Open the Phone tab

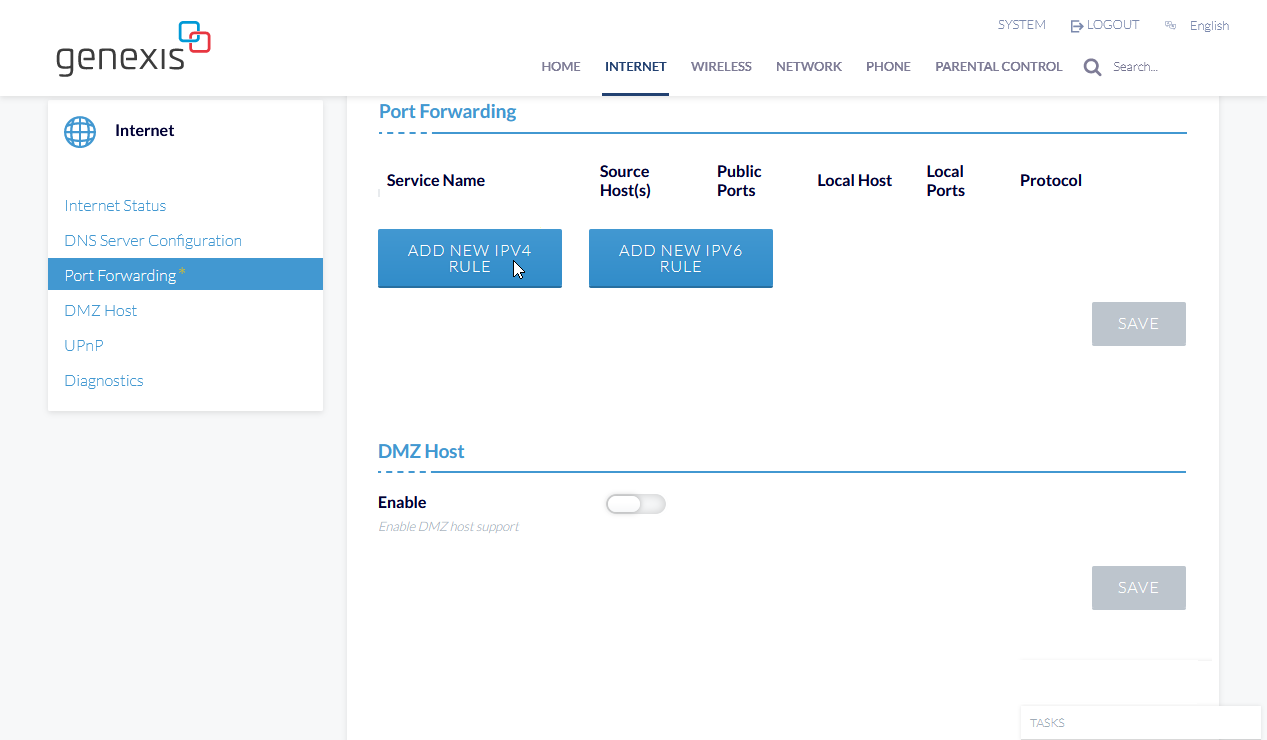(888, 67)
